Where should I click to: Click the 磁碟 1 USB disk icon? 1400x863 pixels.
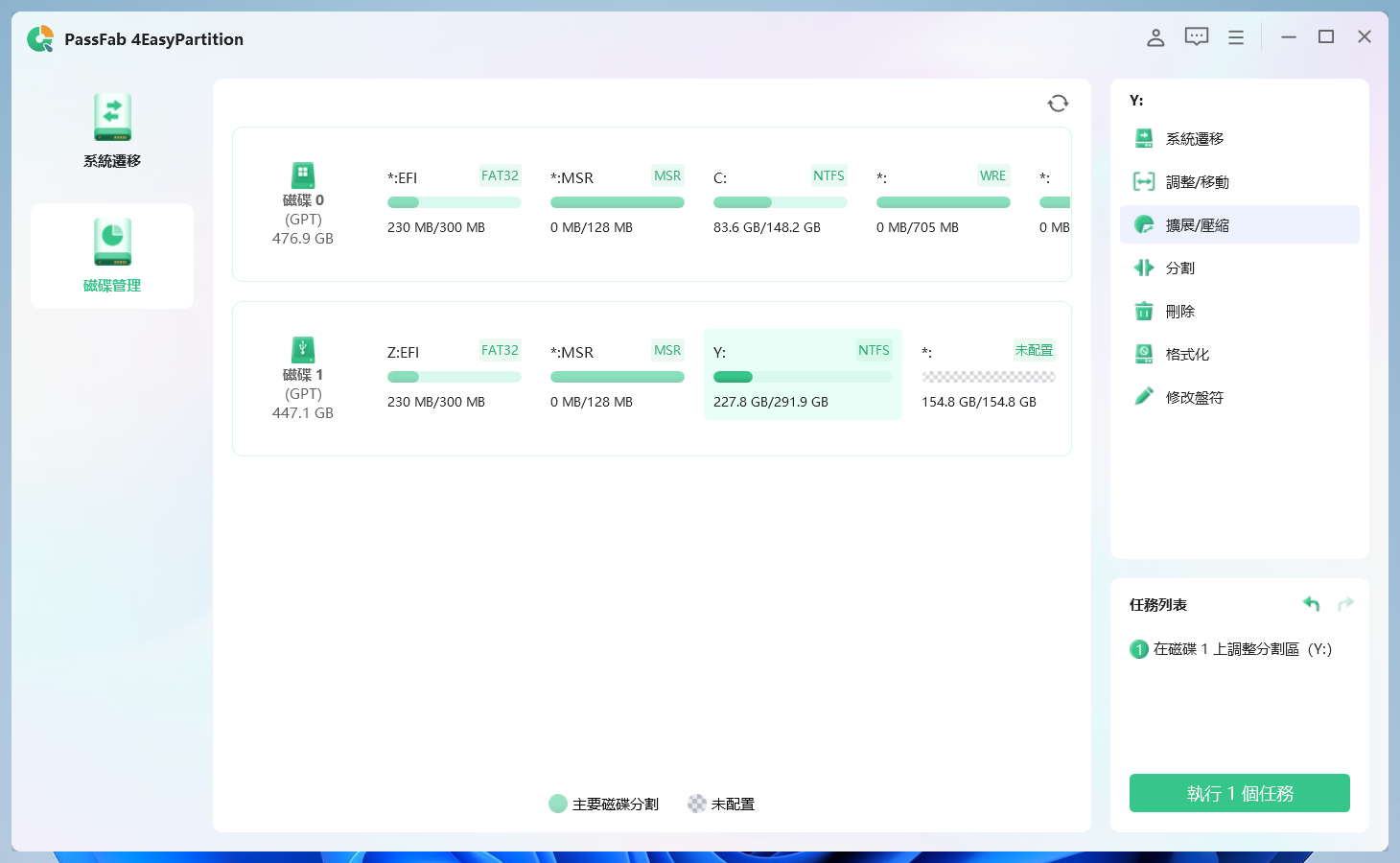pos(303,349)
